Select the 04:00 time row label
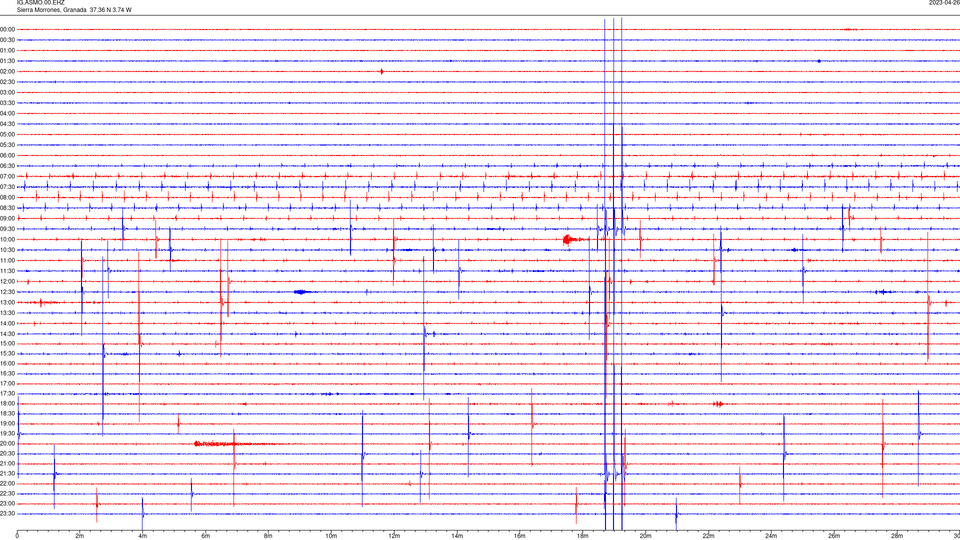 tap(8, 113)
